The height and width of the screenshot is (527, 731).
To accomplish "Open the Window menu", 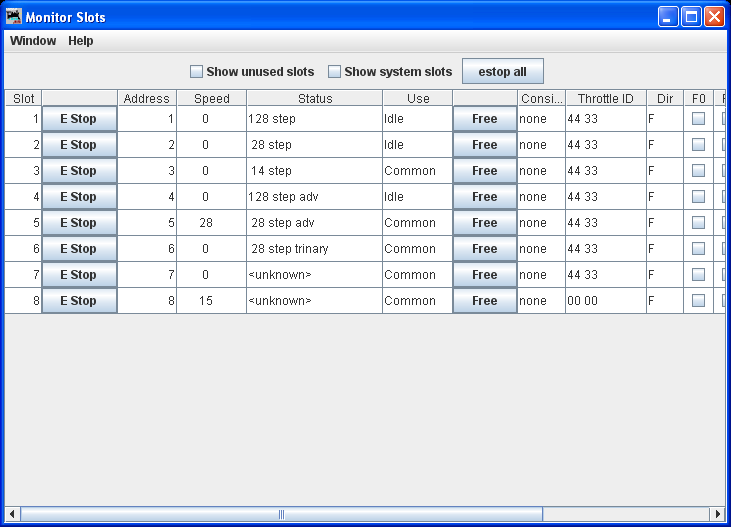I will tap(33, 41).
